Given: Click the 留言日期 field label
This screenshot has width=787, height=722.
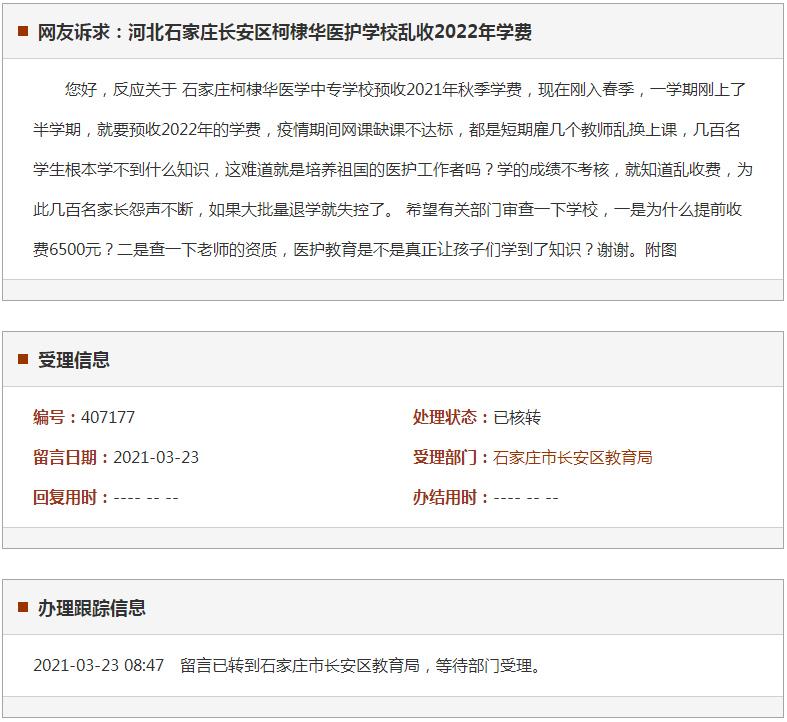Looking at the screenshot, I should [68, 458].
